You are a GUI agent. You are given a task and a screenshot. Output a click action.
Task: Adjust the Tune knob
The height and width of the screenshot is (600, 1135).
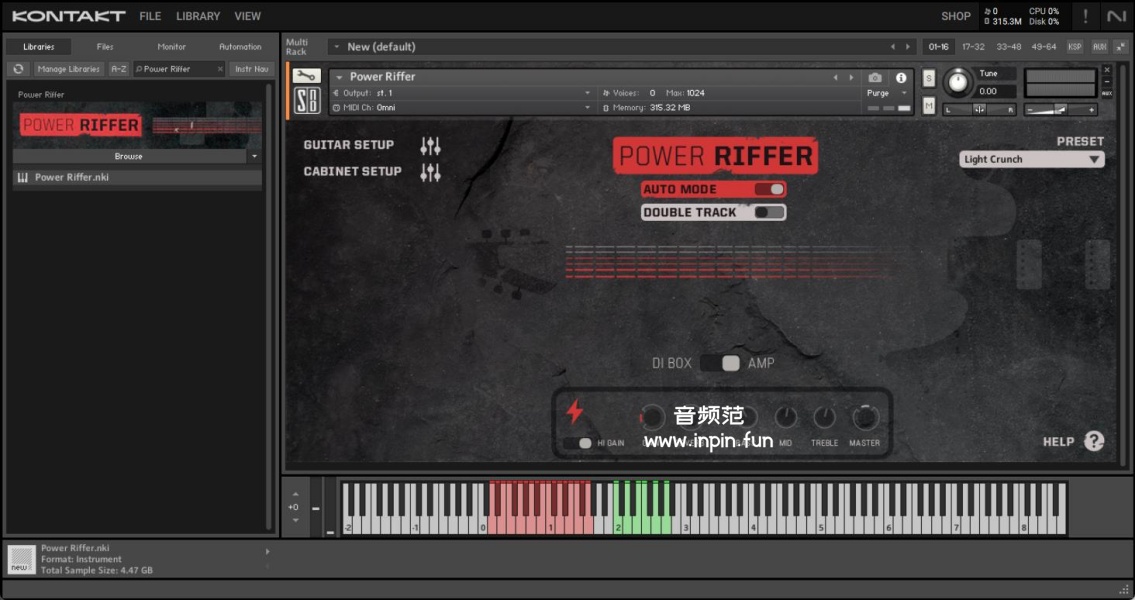click(x=958, y=83)
